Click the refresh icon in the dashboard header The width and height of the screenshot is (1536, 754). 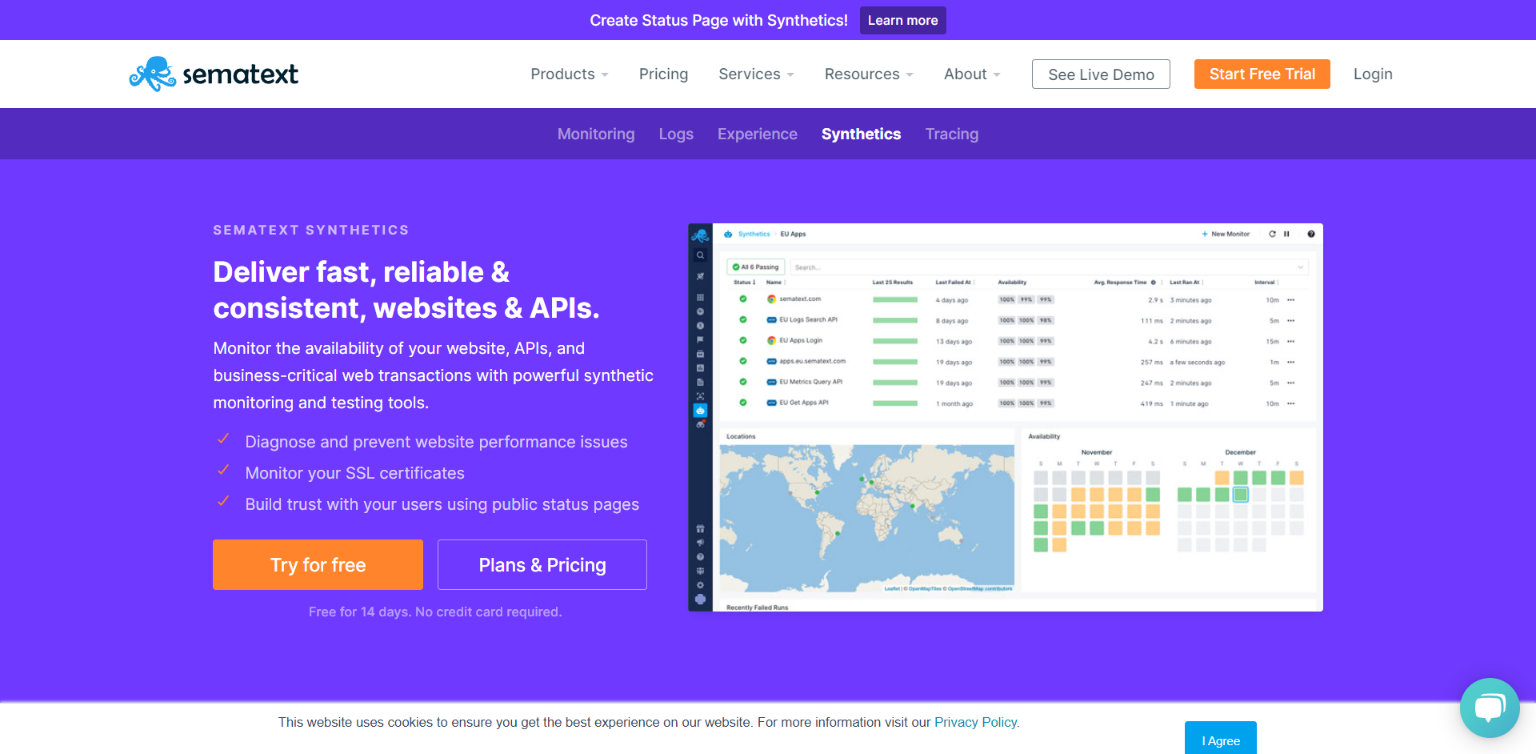[1272, 234]
